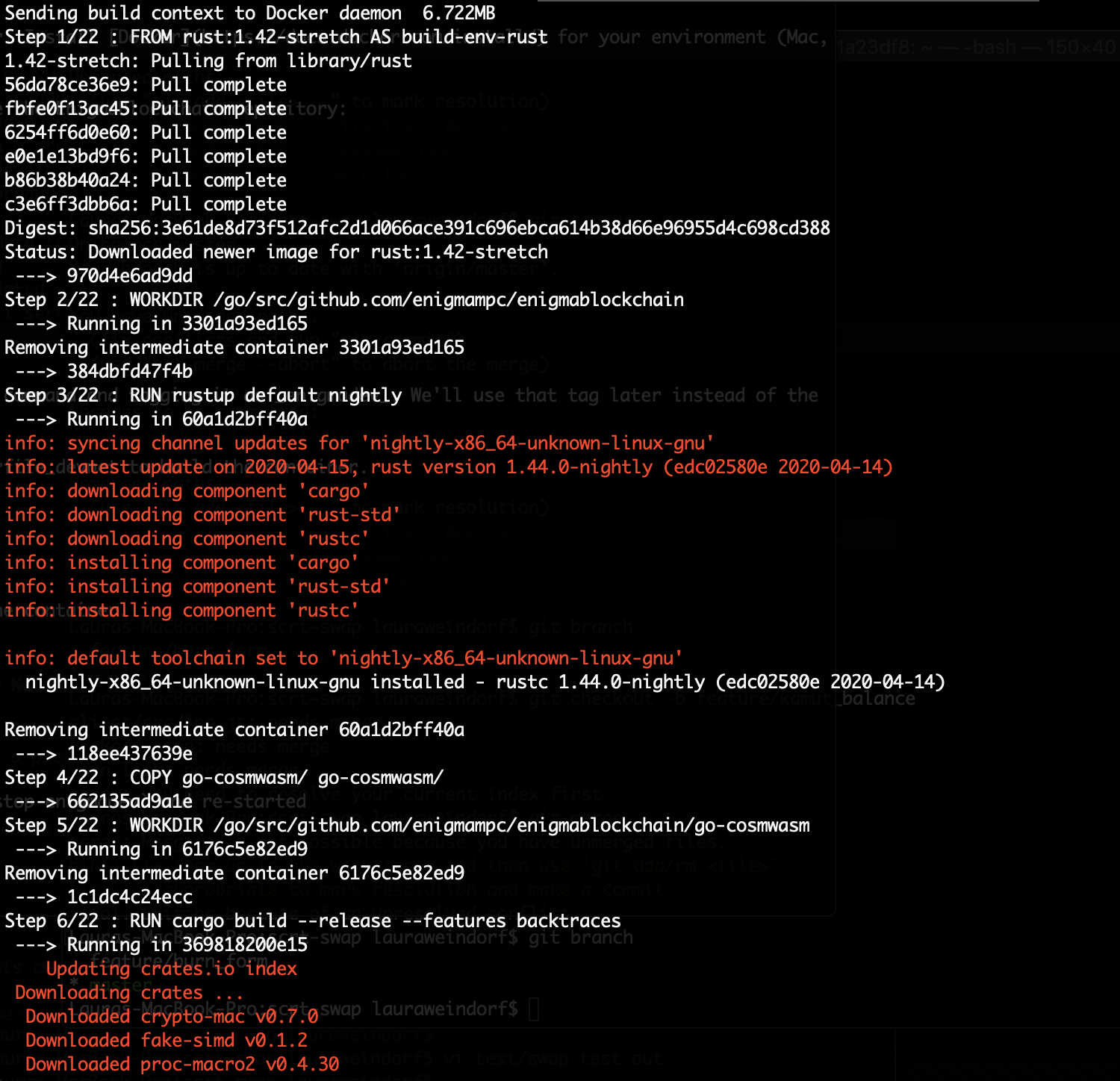1120x1081 pixels.
Task: Select the 'Step 1/22 : FROM rust:1.42-stretch' line
Action: 276,37
